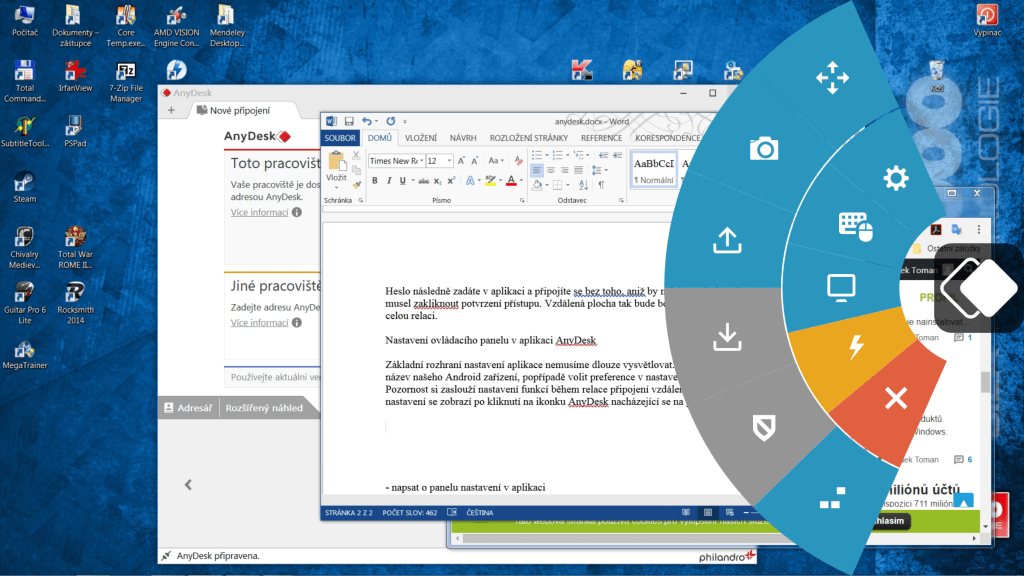1024x576 pixels.
Task: Click the ČEŠTINA language status bar entry
Action: pyautogui.click(x=479, y=513)
